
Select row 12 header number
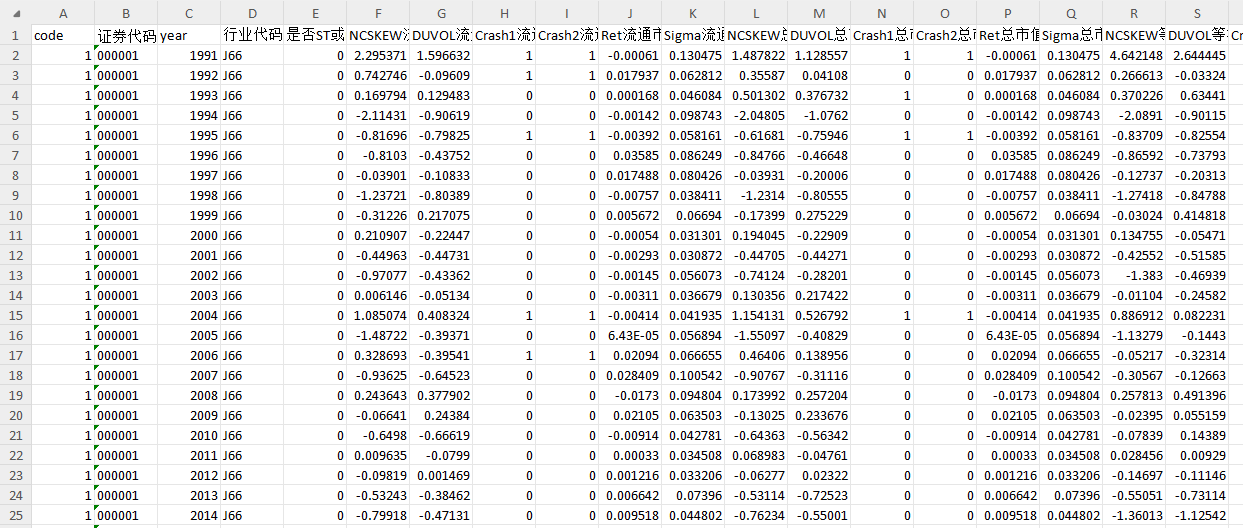(x=15, y=255)
